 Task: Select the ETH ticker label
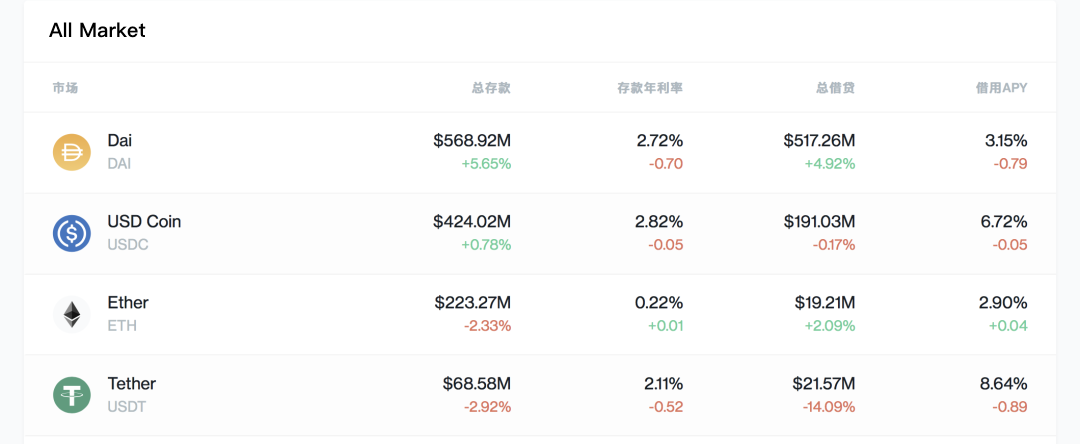click(122, 326)
